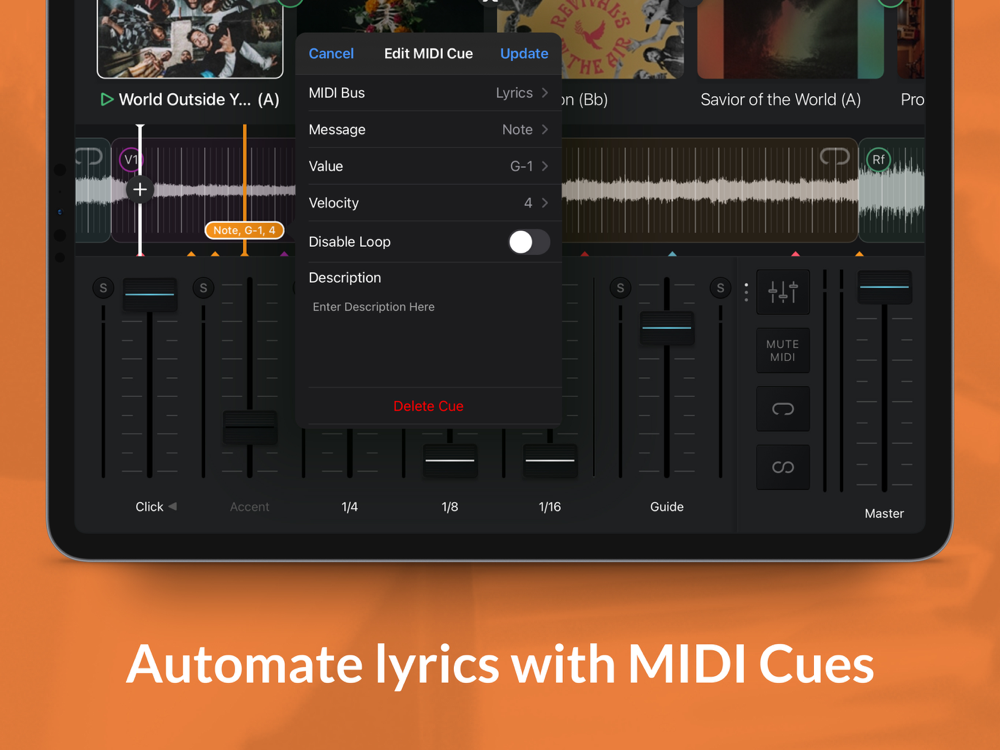Screen dimensions: 1000x750
Task: Click the 1/4 channel label
Action: pyautogui.click(x=349, y=507)
